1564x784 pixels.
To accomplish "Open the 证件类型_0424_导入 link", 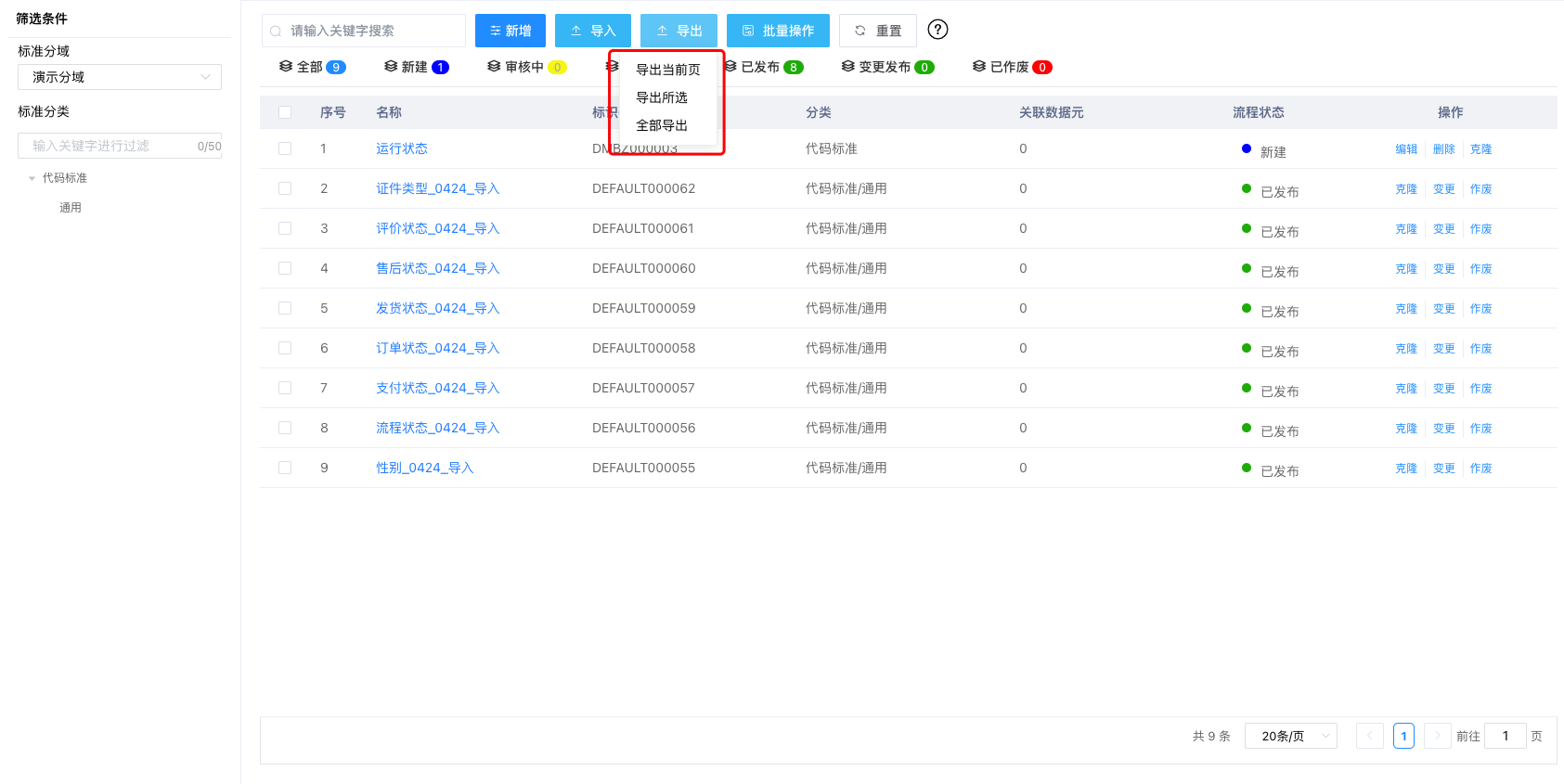I will click(437, 188).
